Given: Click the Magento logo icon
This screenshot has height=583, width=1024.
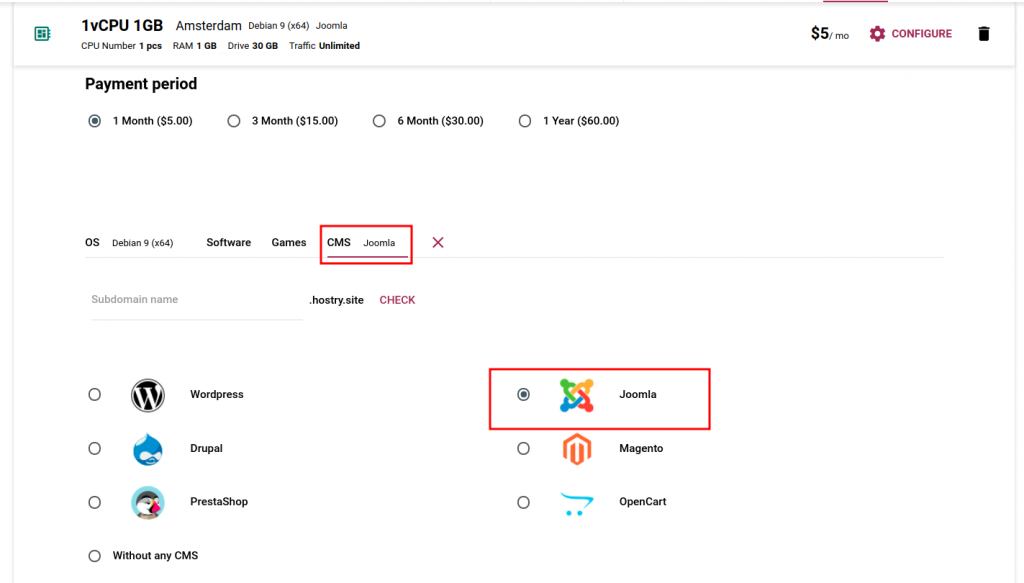Looking at the screenshot, I should pos(577,449).
